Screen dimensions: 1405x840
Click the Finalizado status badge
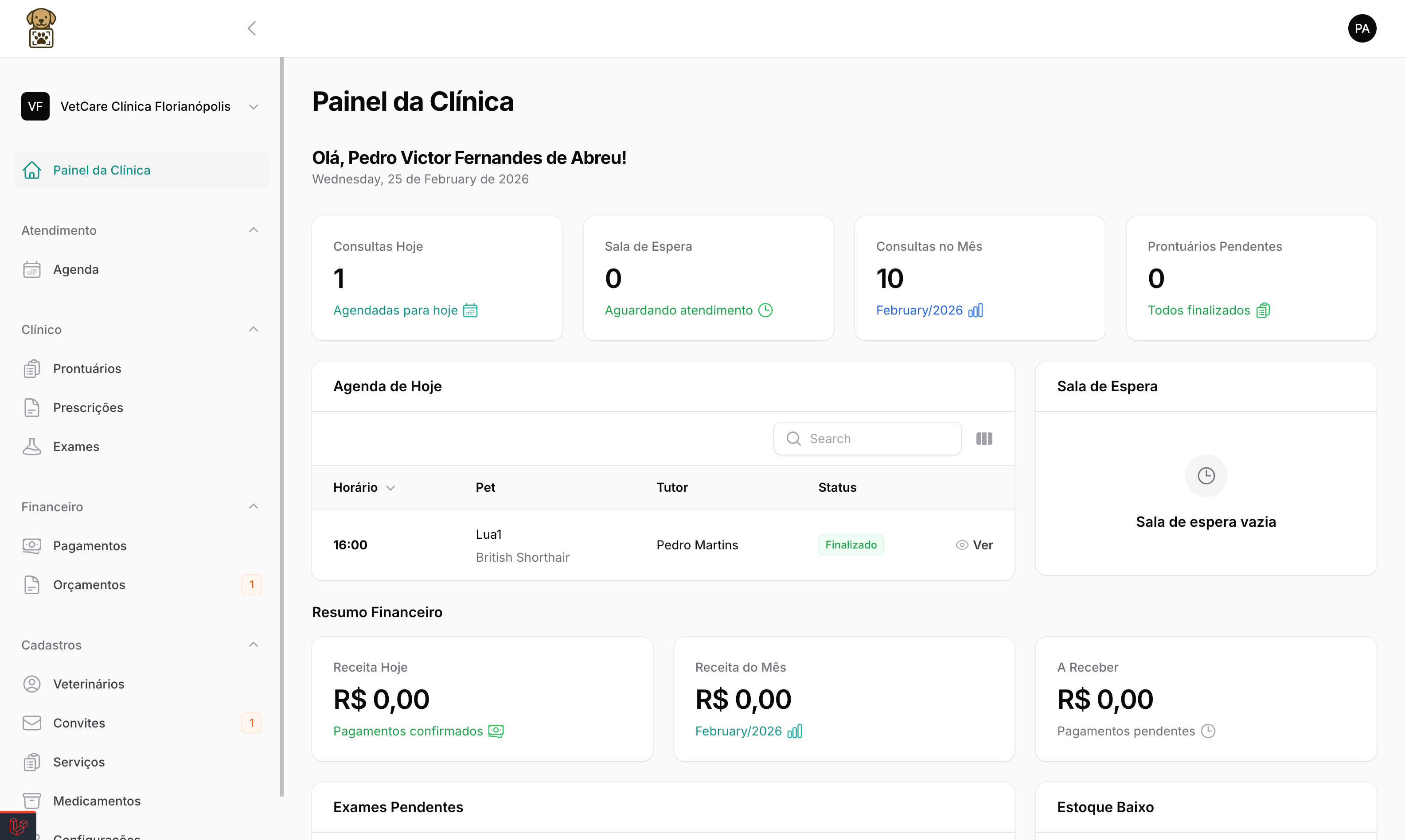[851, 545]
